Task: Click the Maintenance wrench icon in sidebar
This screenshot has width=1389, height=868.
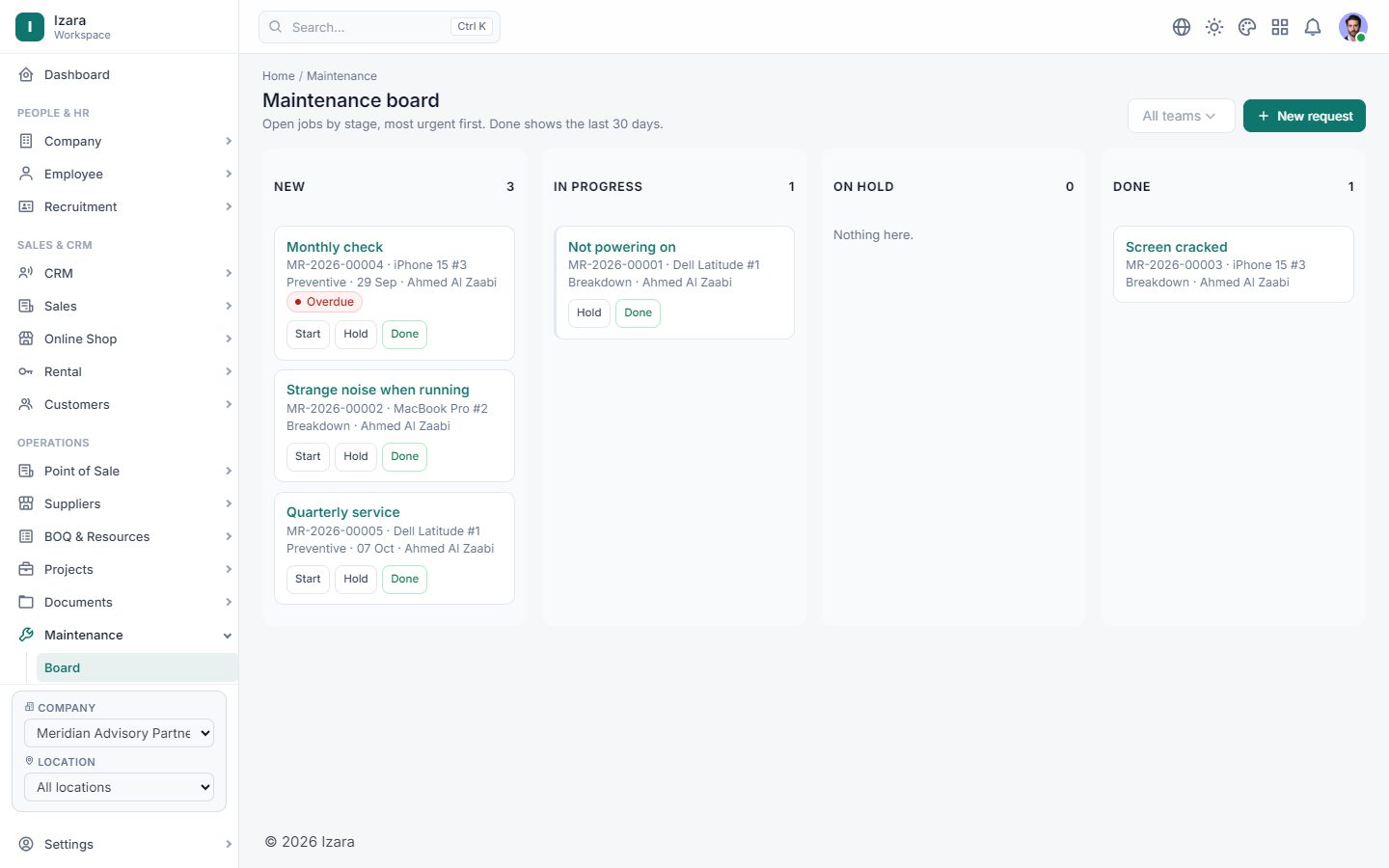Action: tap(26, 635)
